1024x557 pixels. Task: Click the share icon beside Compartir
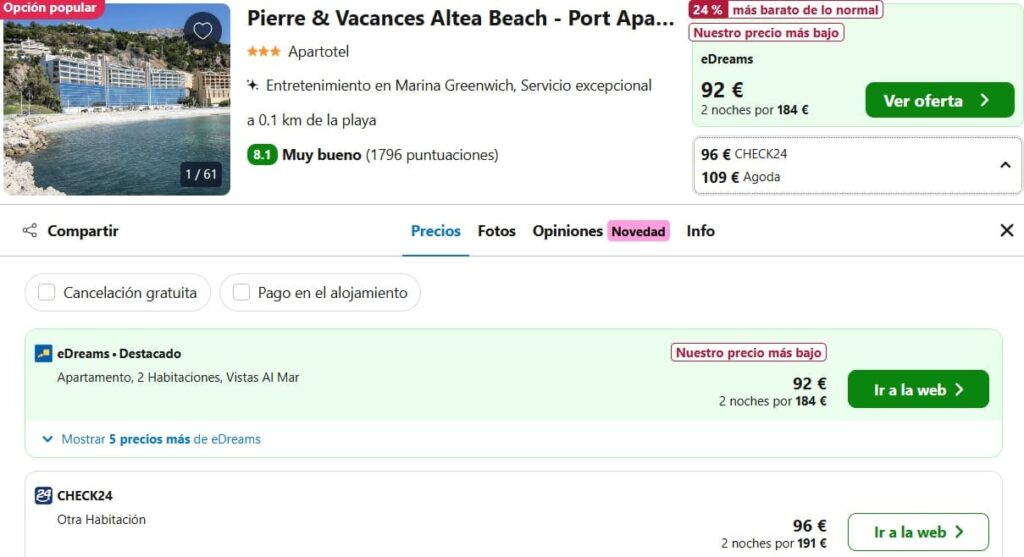click(29, 230)
